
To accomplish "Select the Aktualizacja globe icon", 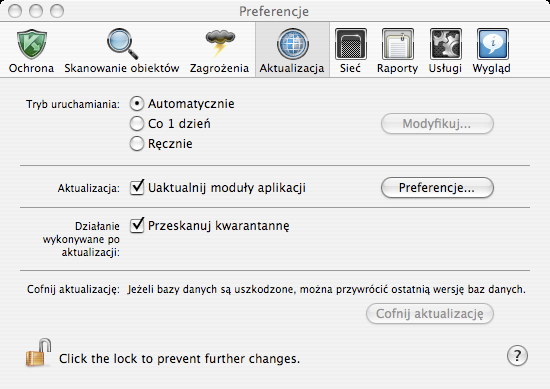I will pos(293,44).
